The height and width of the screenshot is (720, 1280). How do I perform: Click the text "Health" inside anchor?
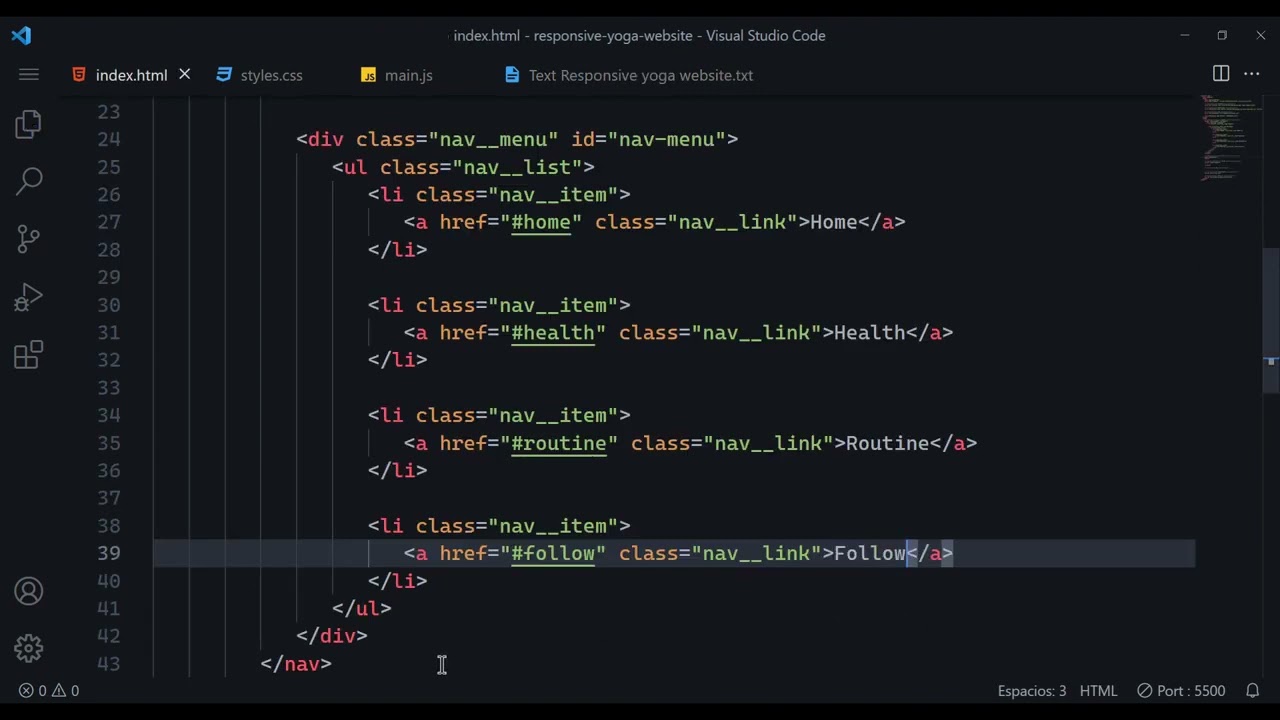(x=870, y=332)
